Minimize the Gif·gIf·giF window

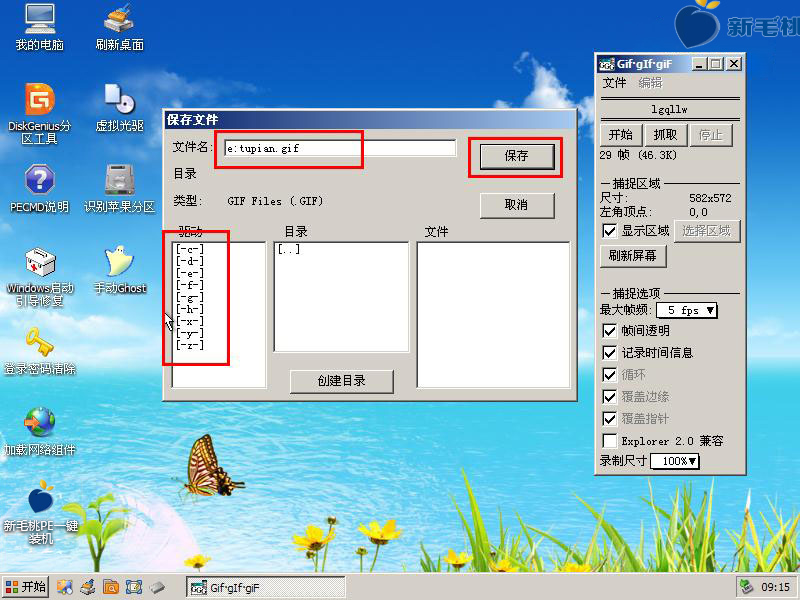pos(699,64)
